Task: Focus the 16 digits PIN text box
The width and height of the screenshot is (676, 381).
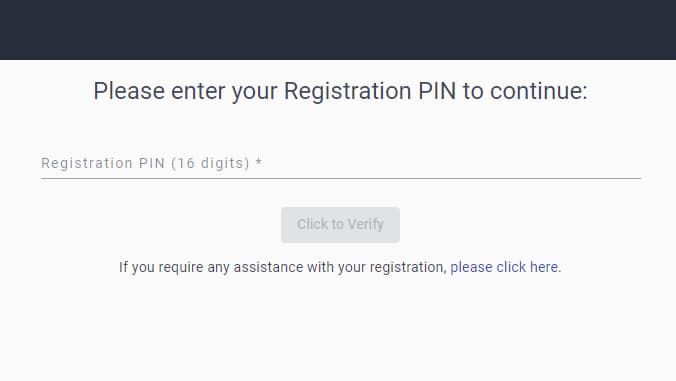Action: (x=341, y=164)
